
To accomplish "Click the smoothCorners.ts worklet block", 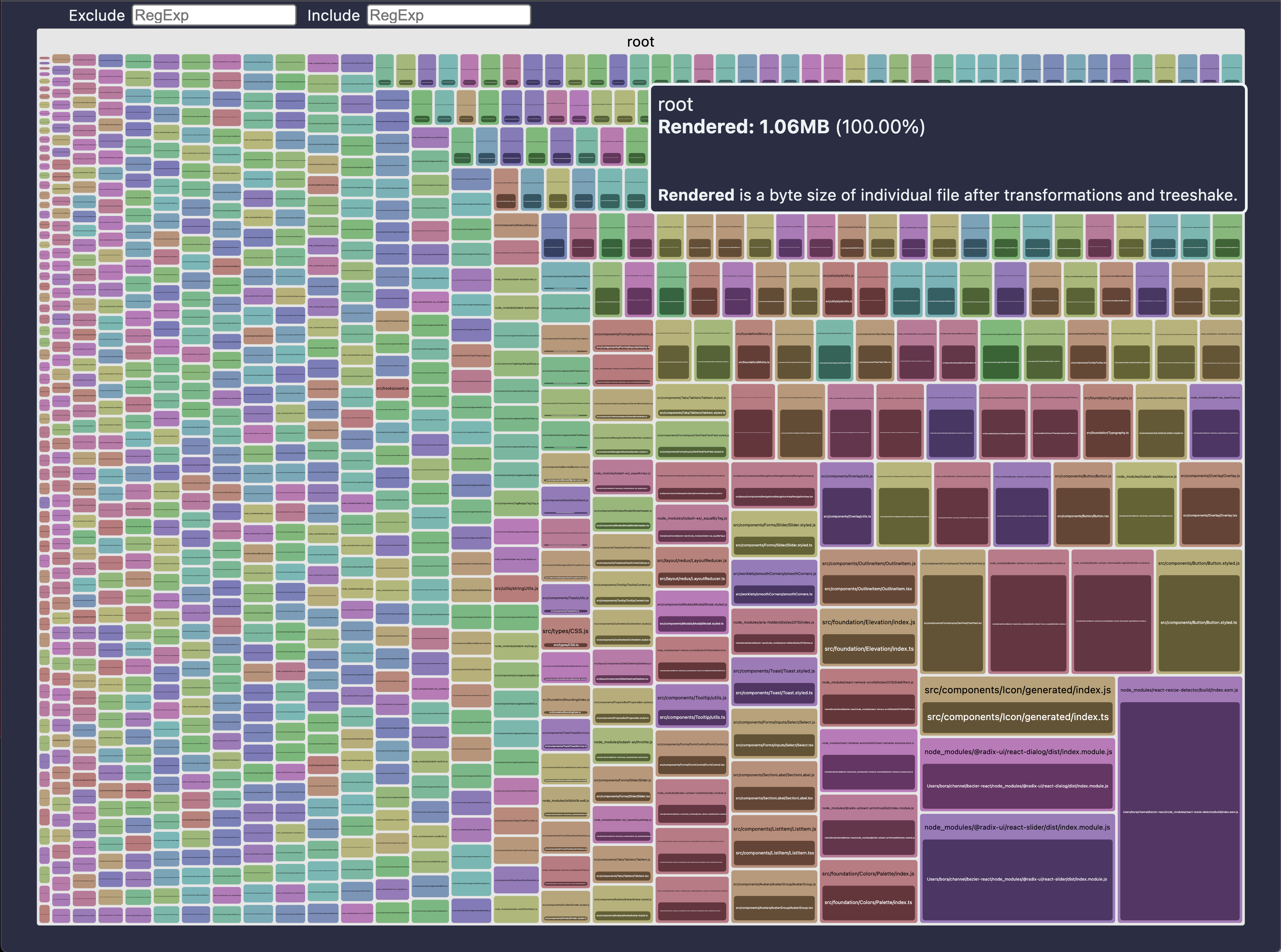I will 774,594.
